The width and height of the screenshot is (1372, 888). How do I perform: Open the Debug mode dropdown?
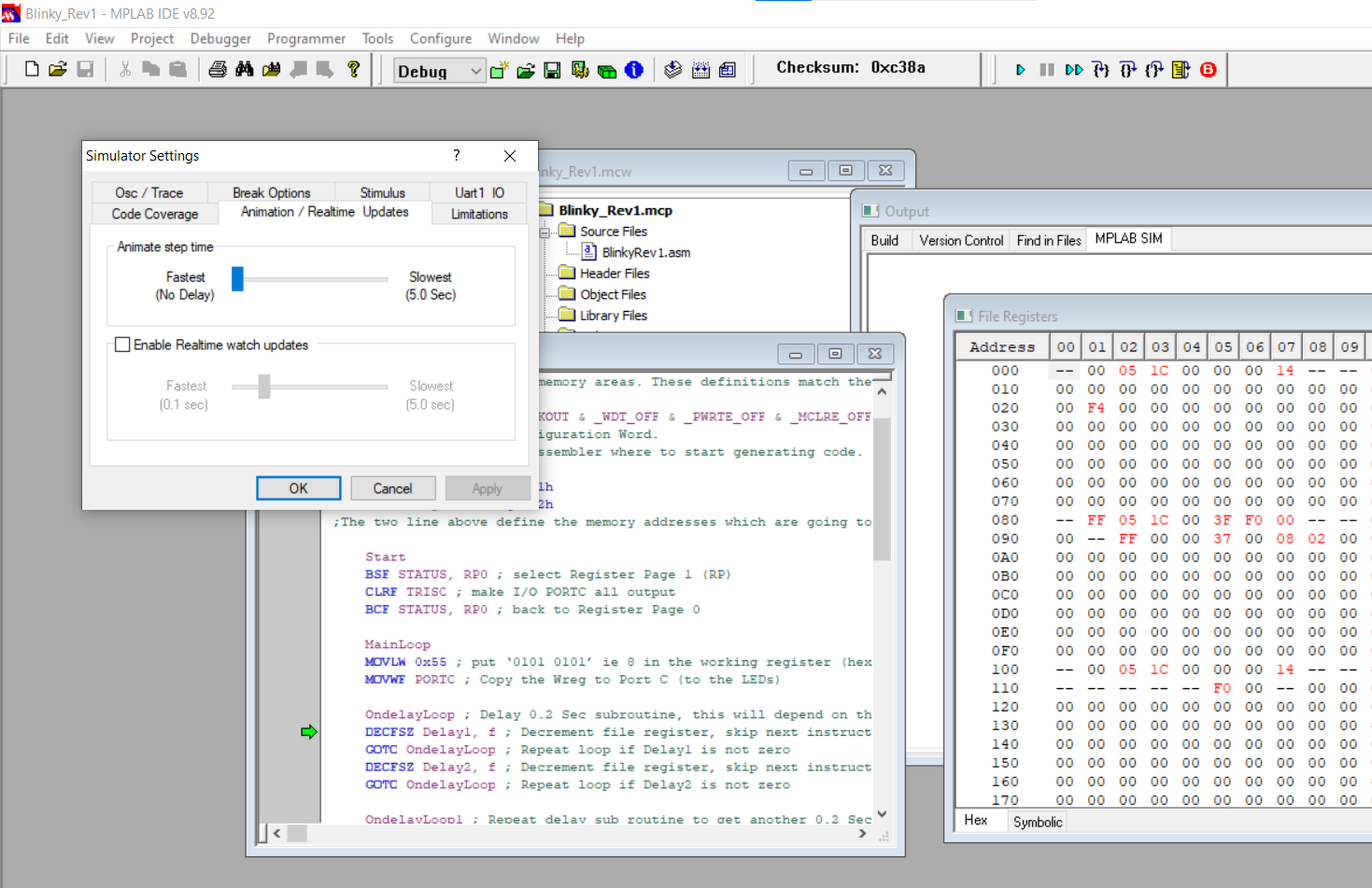point(475,70)
